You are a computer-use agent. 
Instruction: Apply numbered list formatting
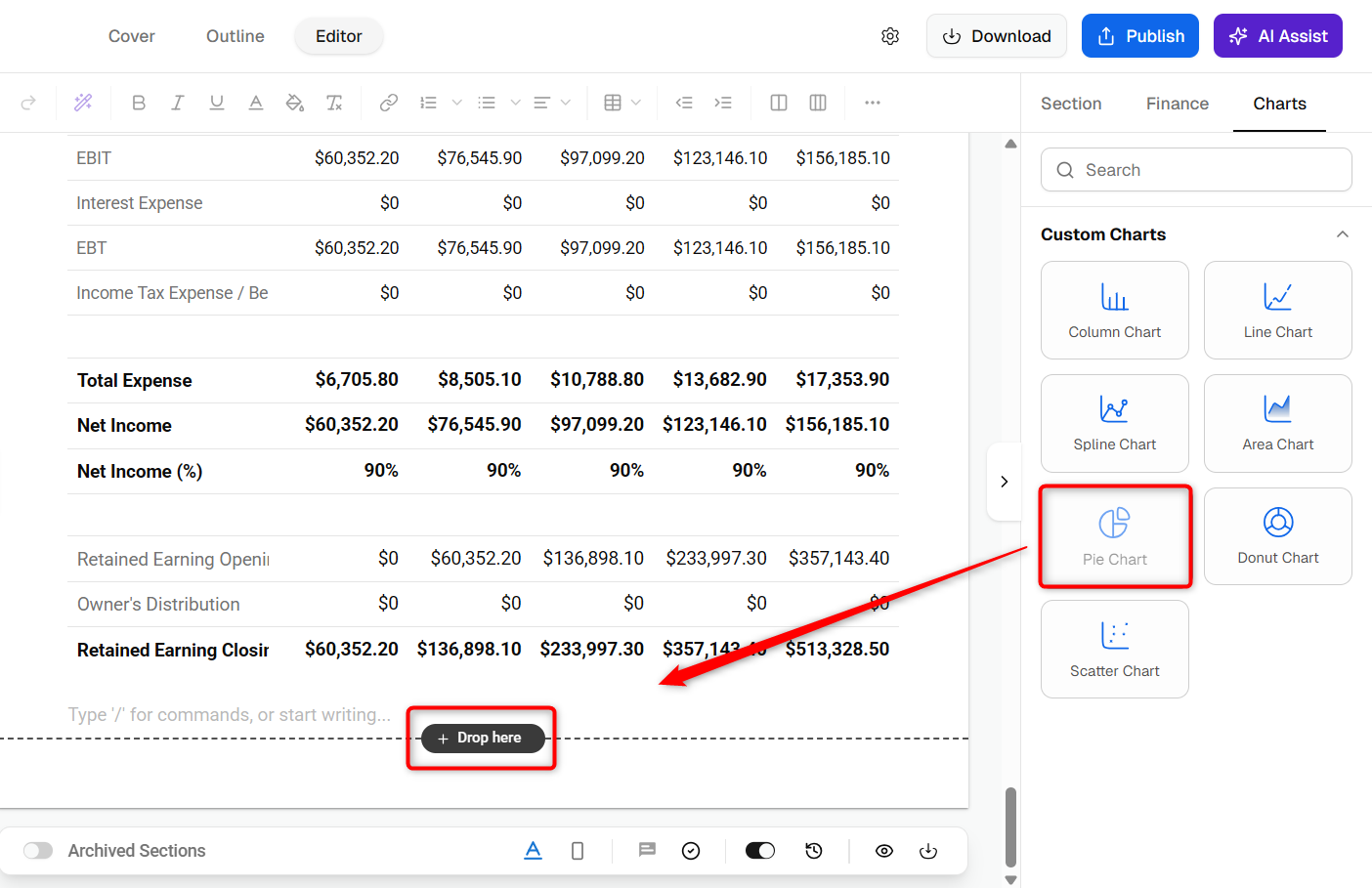click(428, 103)
